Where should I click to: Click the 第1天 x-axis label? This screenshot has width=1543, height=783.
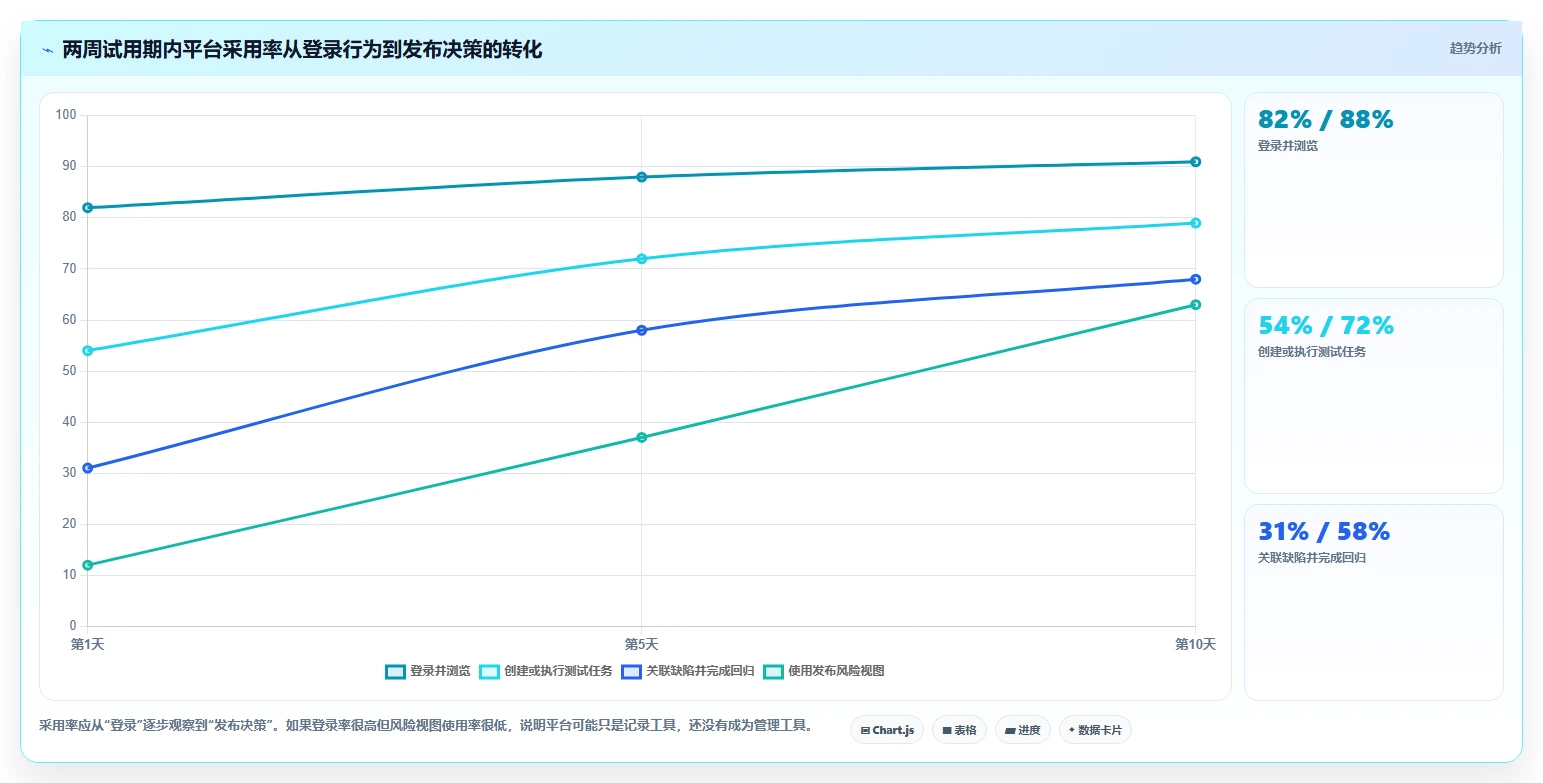coord(88,644)
